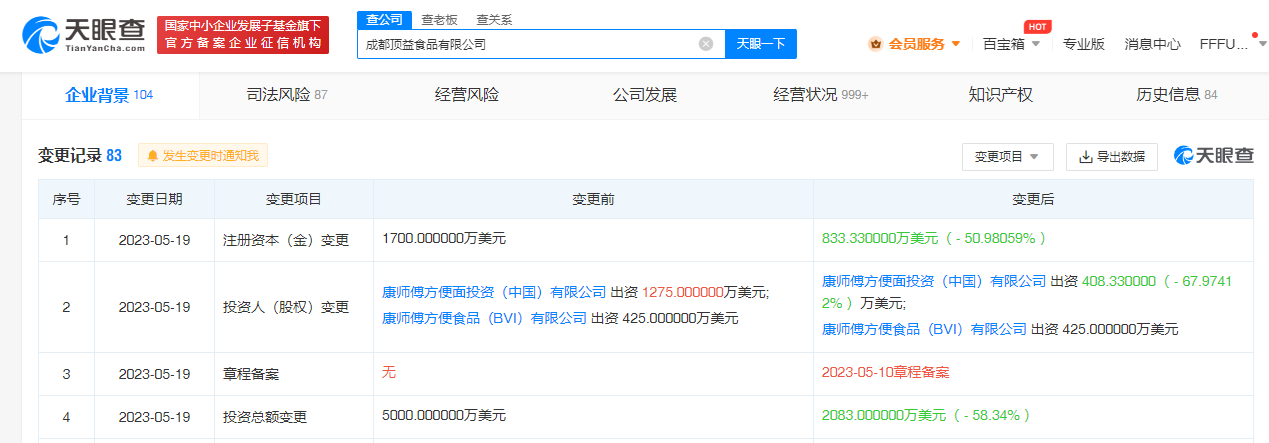Click the 投资人（股权）变更 cell
This screenshot has width=1269, height=443.
coord(294,307)
